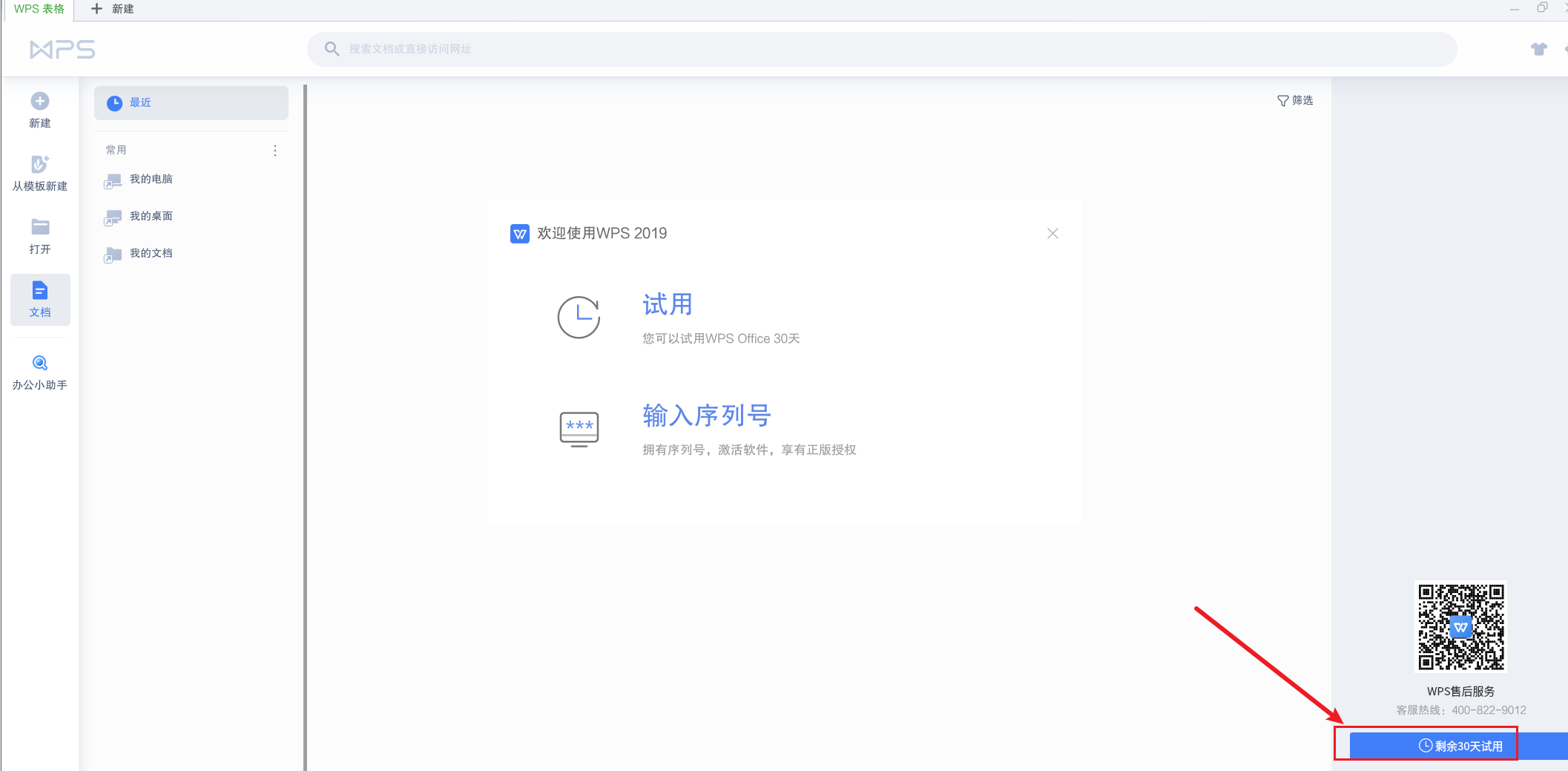This screenshot has width=1568, height=771.
Task: Close the 欢迎使用WPS 2019 dialog
Action: coord(1053,233)
